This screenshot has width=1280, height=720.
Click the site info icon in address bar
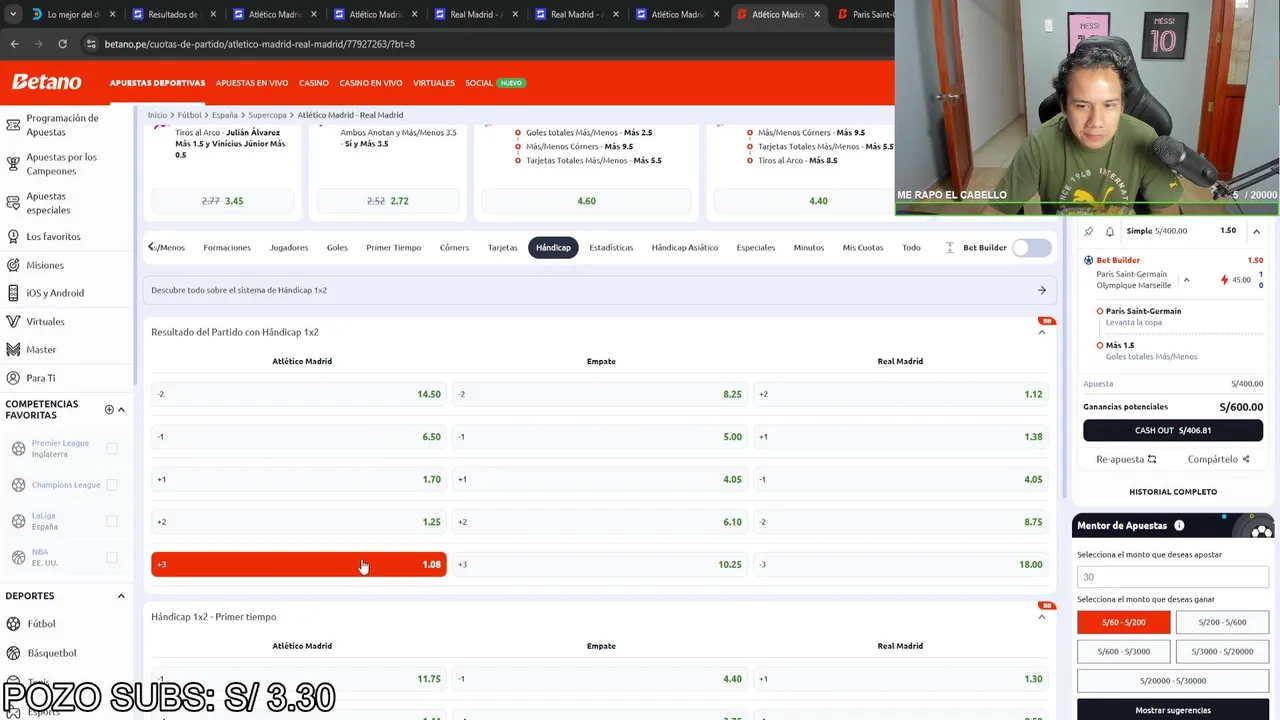92,44
